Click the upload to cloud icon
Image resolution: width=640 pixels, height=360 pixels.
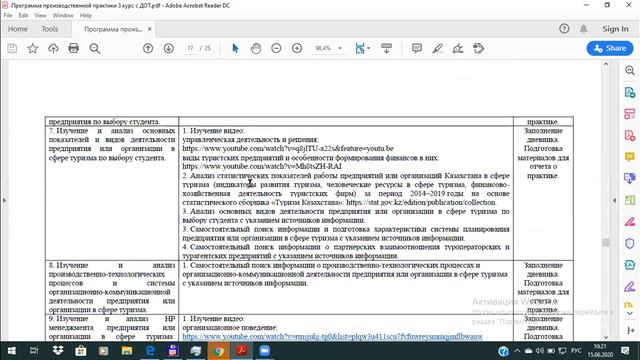coord(53,49)
